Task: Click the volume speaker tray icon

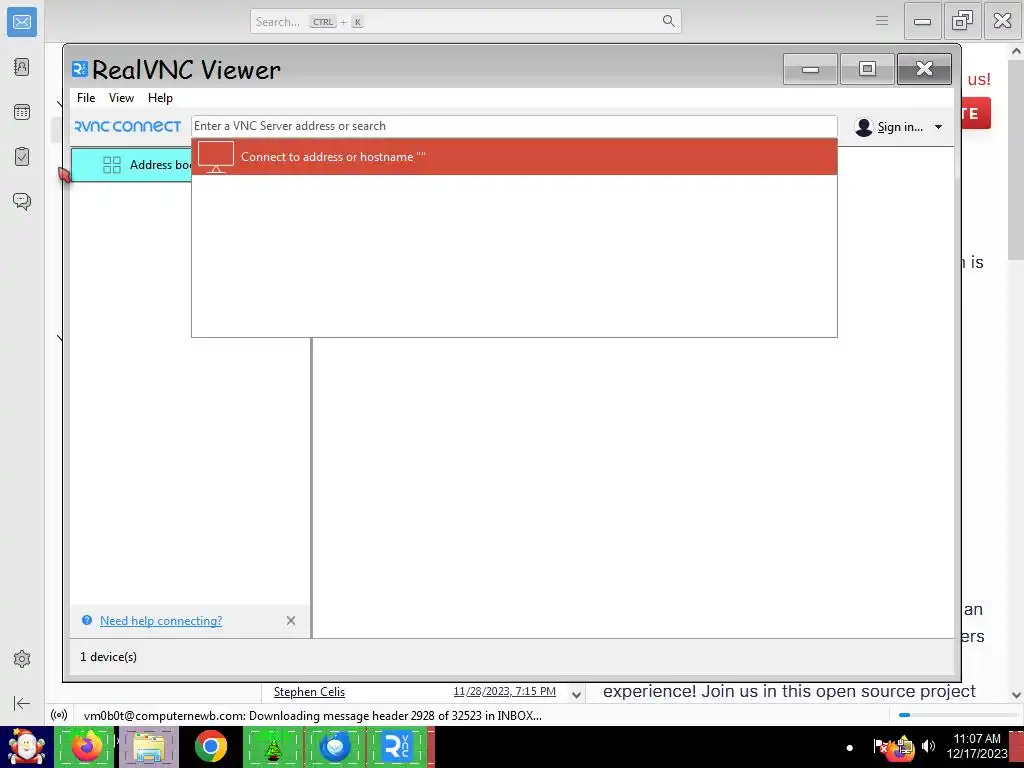Action: 928,746
